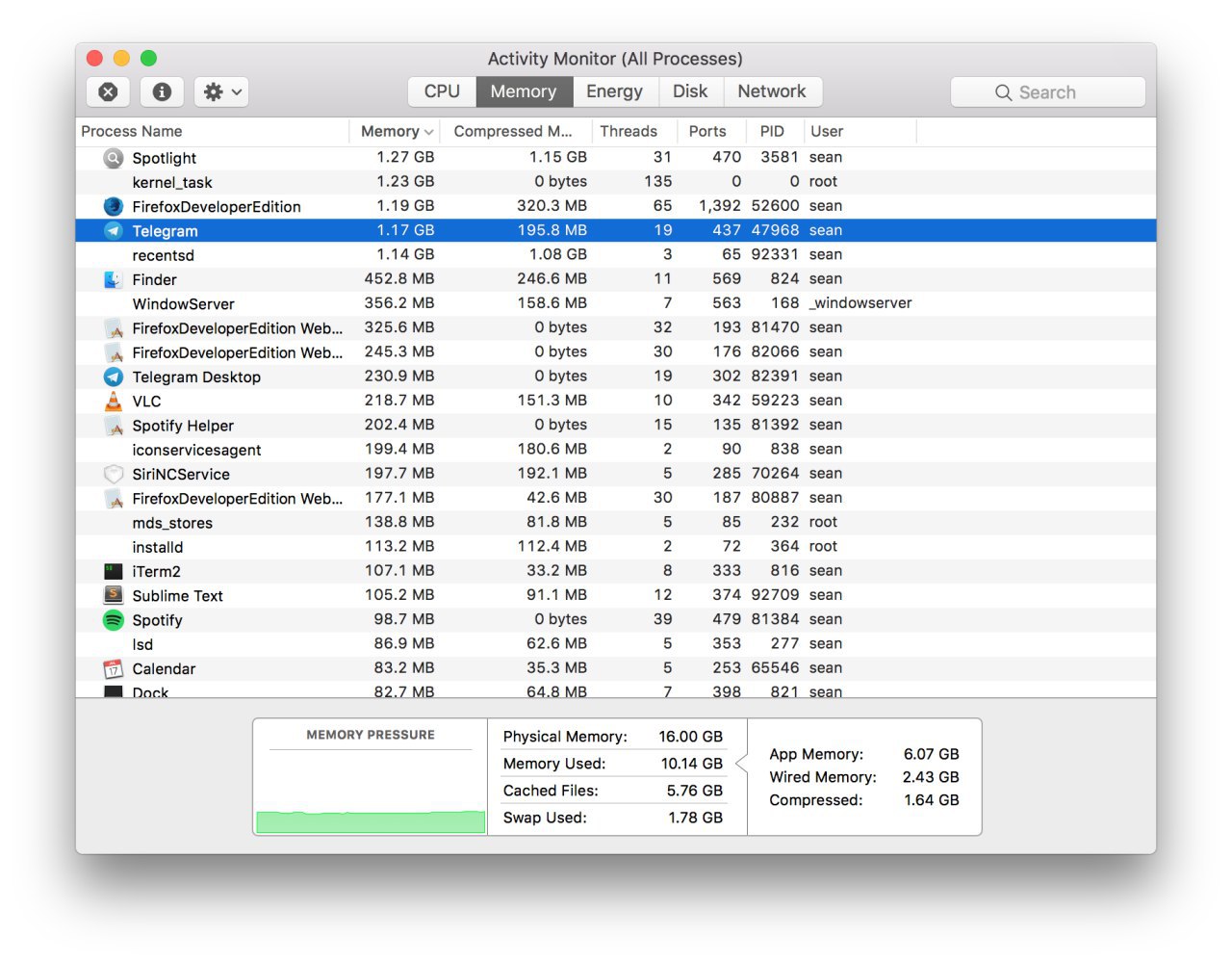
Task: Click the Finder face icon
Action: coord(114,279)
